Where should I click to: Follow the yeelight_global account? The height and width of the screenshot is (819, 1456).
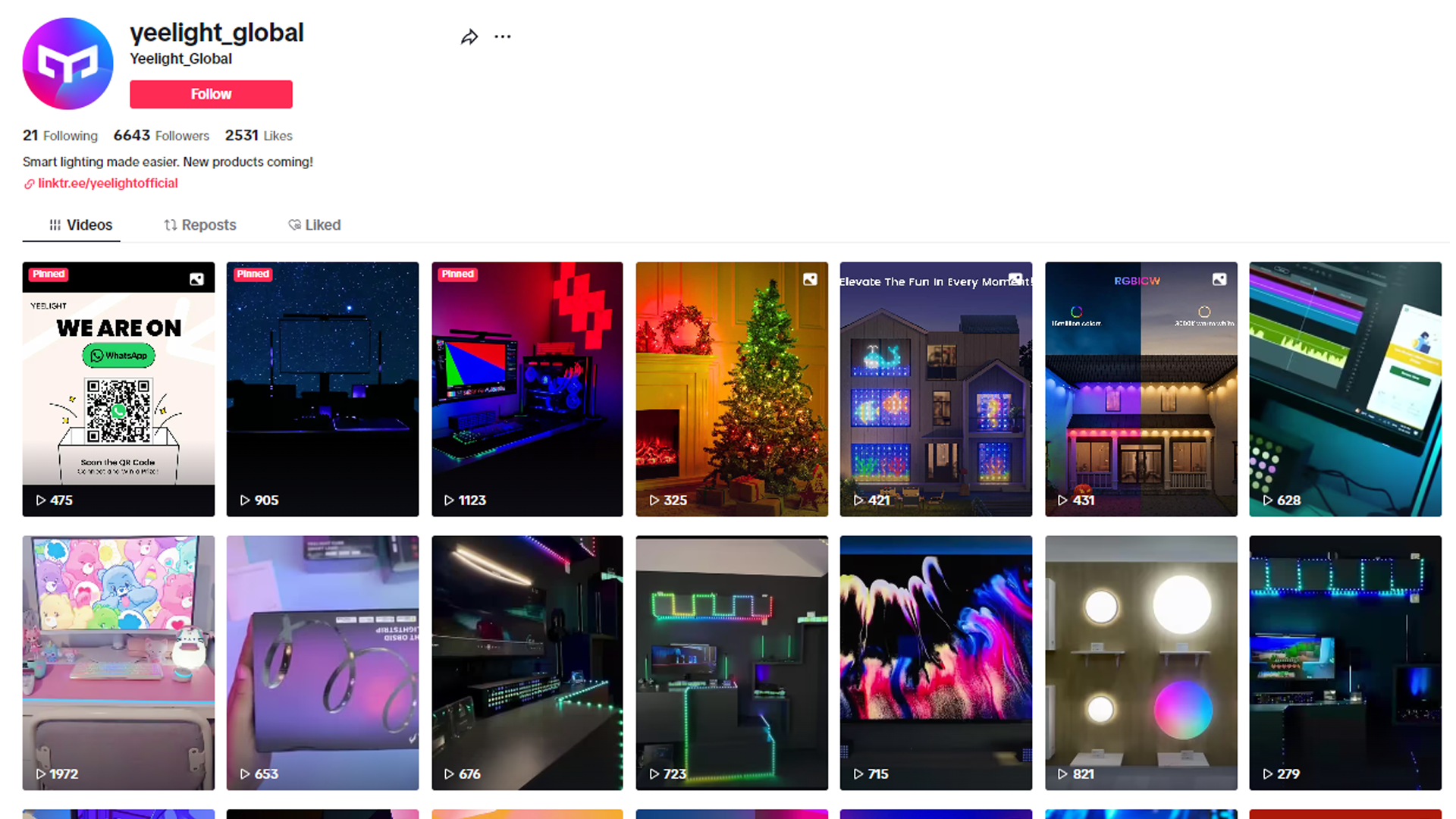click(211, 94)
